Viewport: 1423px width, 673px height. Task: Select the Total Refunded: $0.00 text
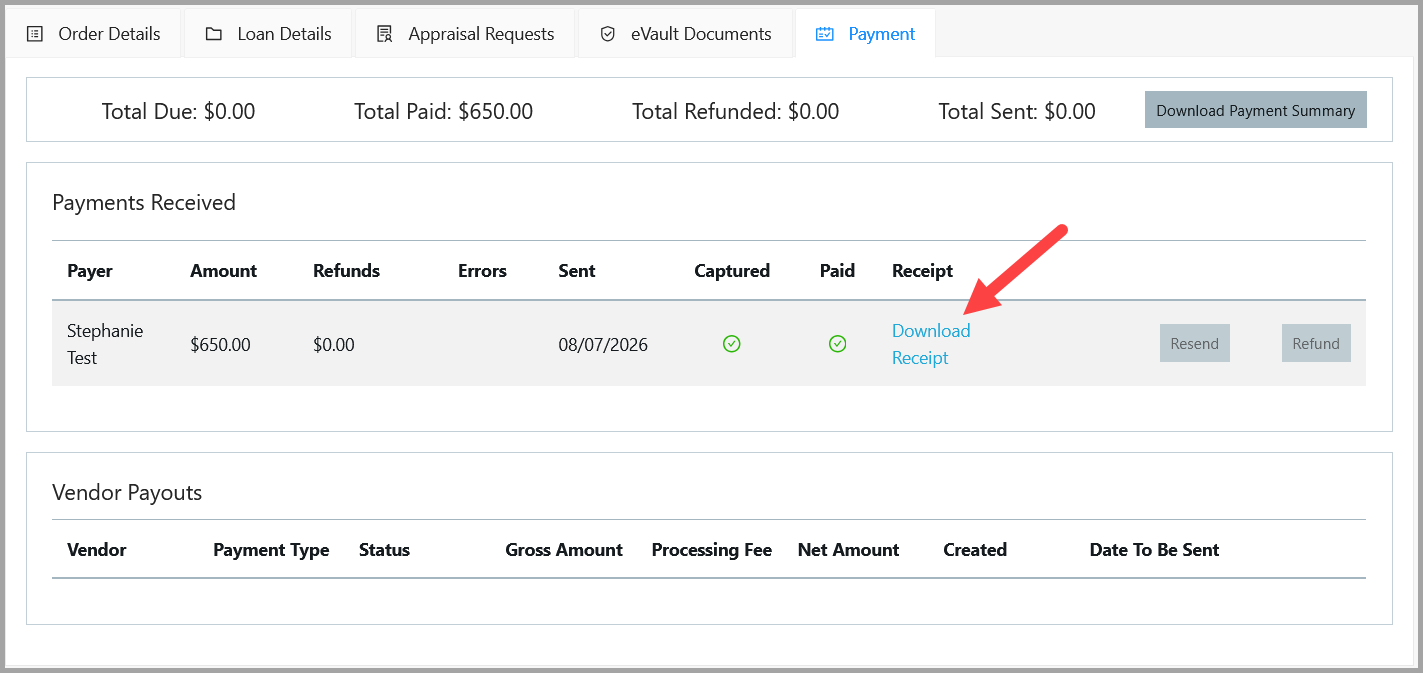(735, 112)
